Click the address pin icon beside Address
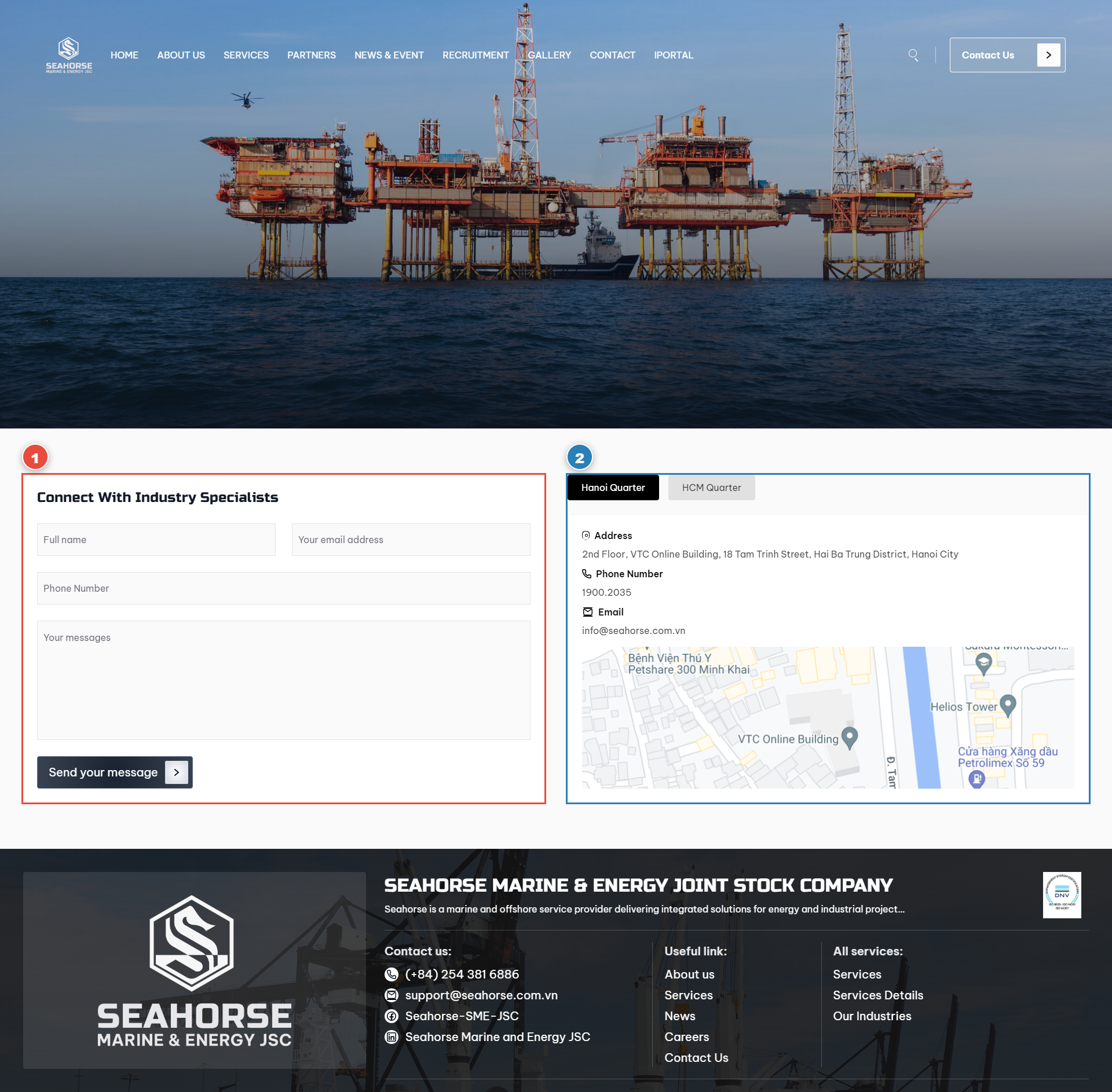Image resolution: width=1112 pixels, height=1092 pixels. pyautogui.click(x=586, y=536)
